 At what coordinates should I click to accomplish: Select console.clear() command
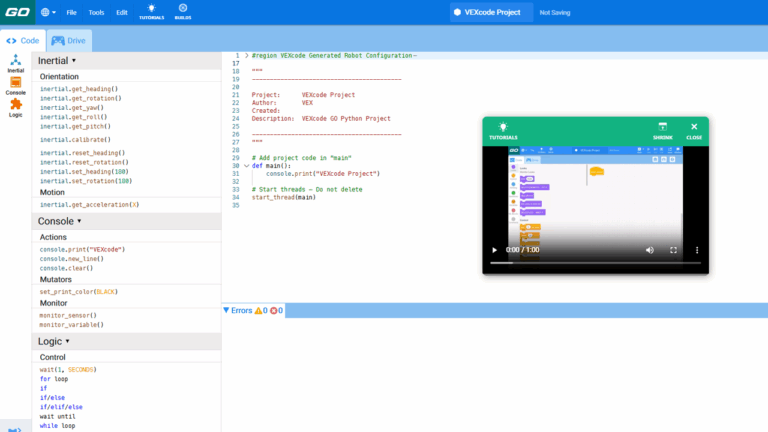click(x=66, y=268)
